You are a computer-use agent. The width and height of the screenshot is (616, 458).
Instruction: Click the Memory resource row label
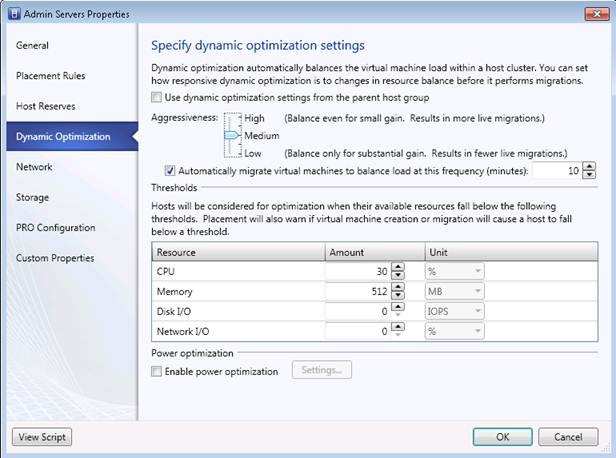(174, 291)
